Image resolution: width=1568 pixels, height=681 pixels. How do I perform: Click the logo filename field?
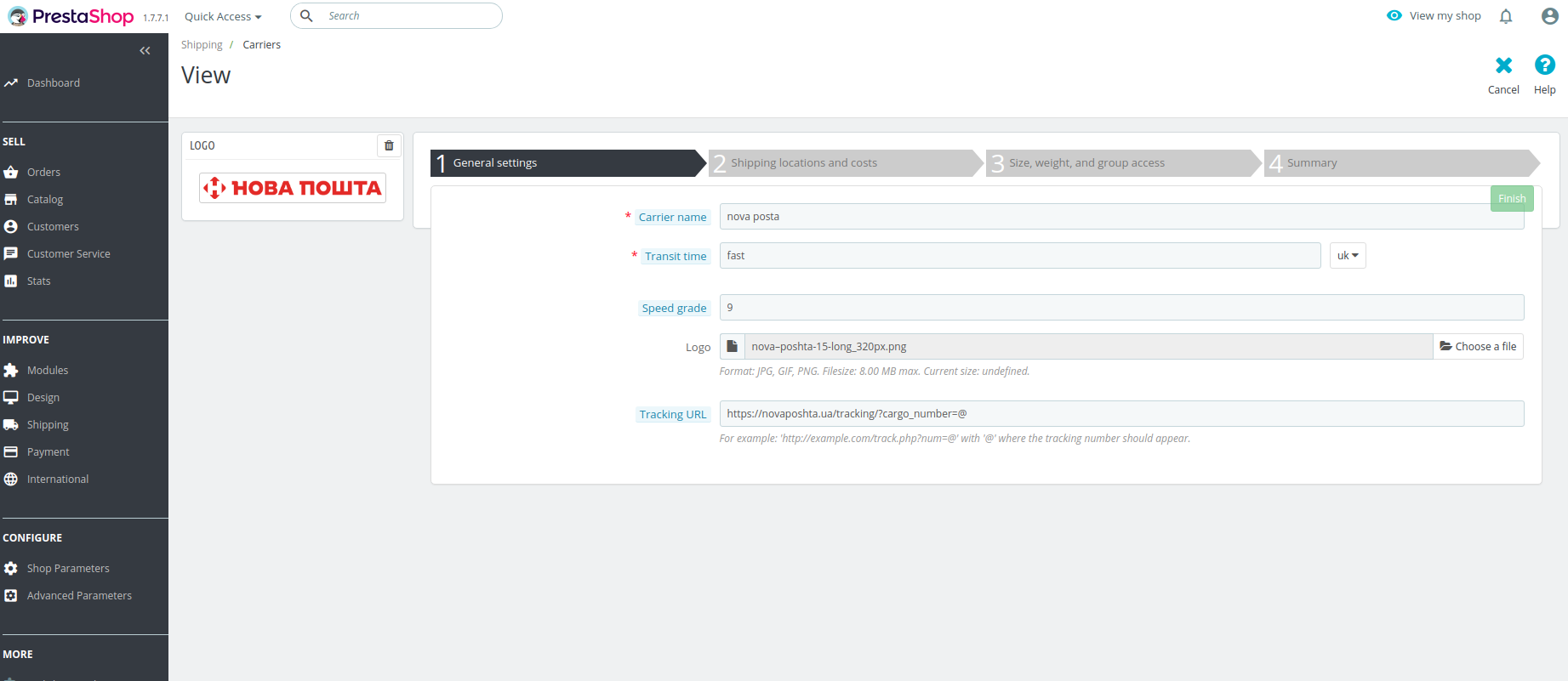click(x=1088, y=347)
